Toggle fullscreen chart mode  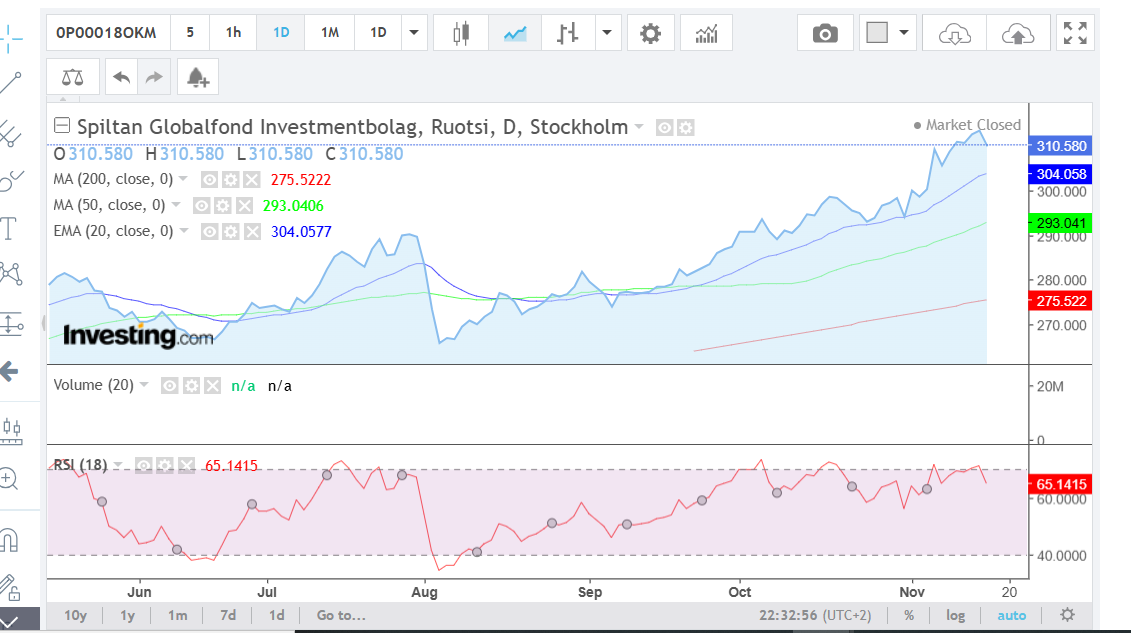(1075, 33)
